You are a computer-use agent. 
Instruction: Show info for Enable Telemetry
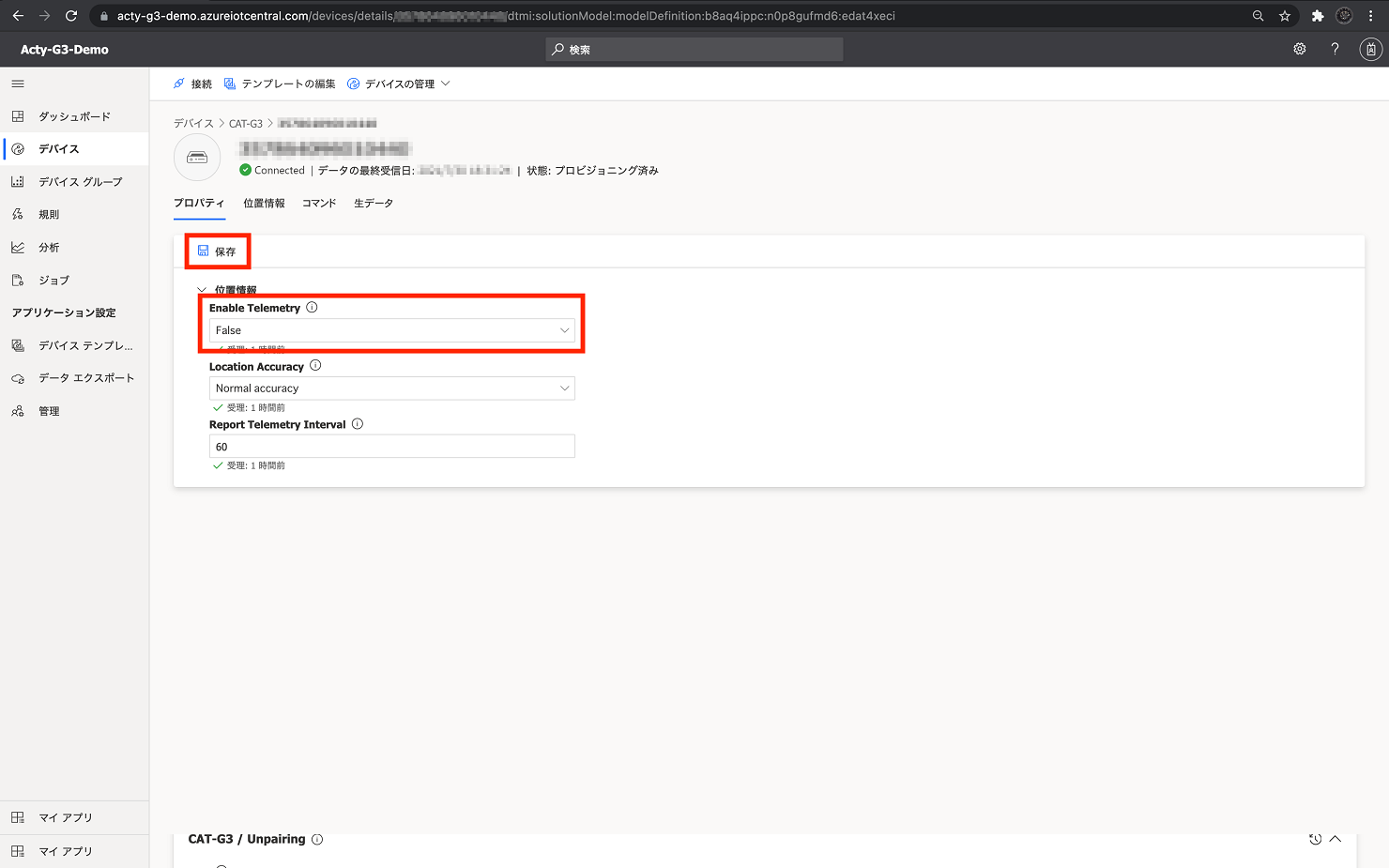[x=313, y=308]
